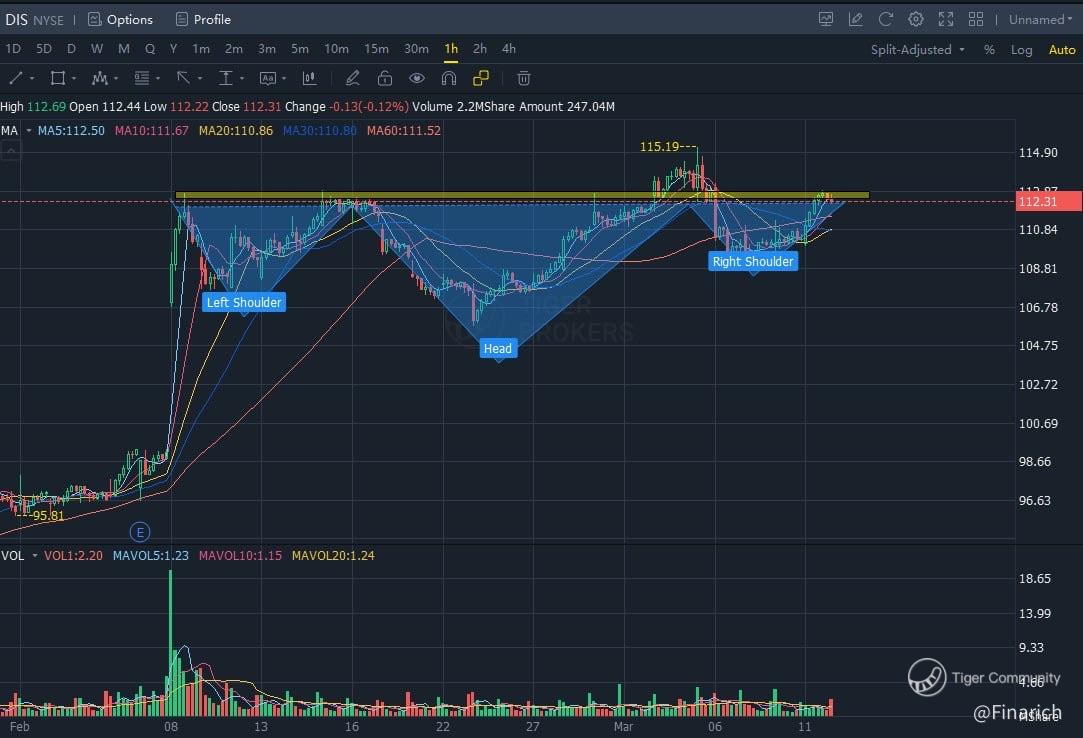Open the rectangle tool dropdown arrow
The height and width of the screenshot is (738, 1083).
pos(74,79)
